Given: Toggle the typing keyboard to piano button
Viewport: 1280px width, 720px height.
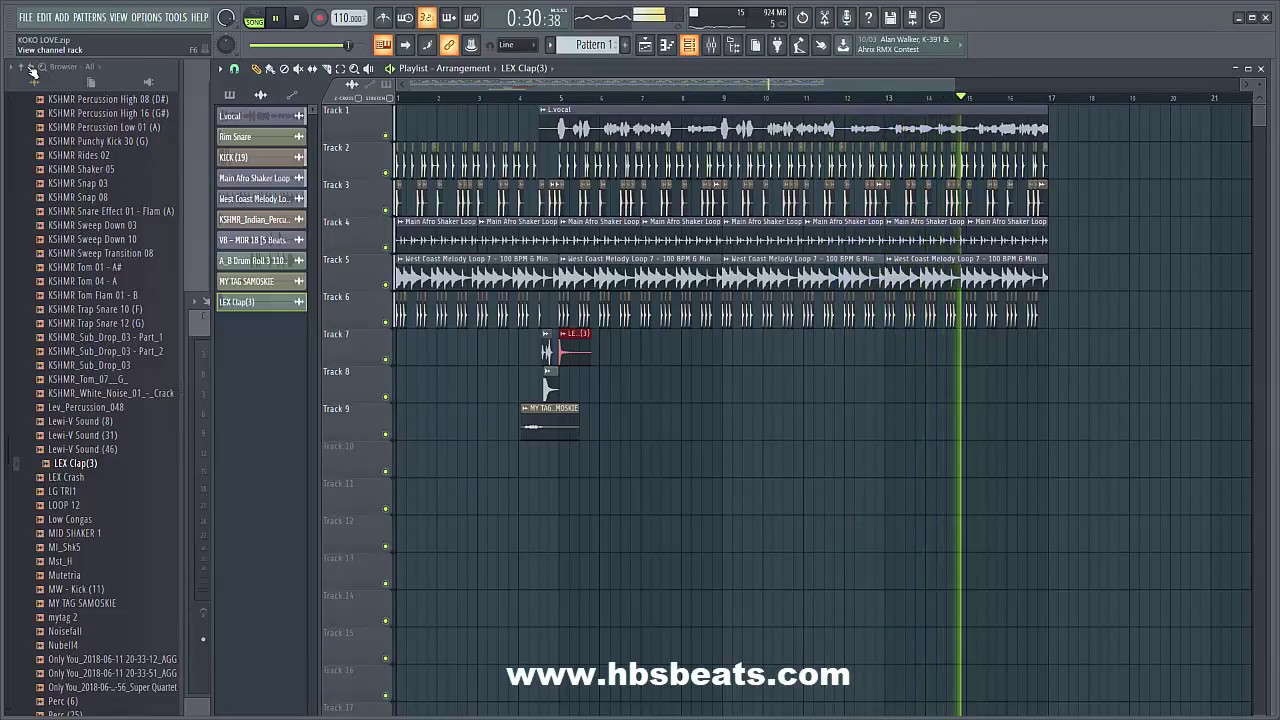Looking at the screenshot, I should 383,45.
